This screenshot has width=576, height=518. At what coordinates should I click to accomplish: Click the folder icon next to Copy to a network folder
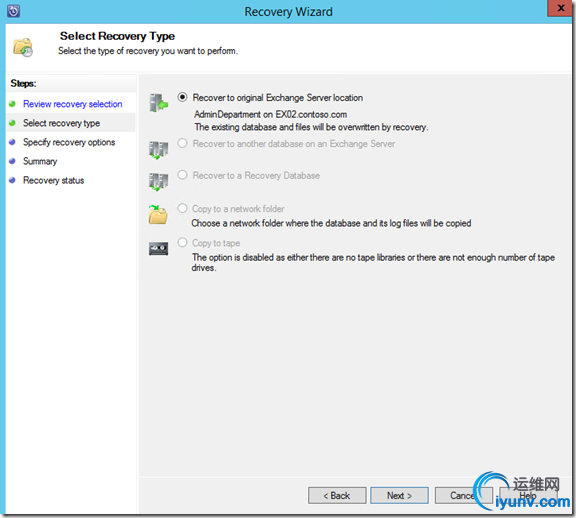pyautogui.click(x=158, y=214)
